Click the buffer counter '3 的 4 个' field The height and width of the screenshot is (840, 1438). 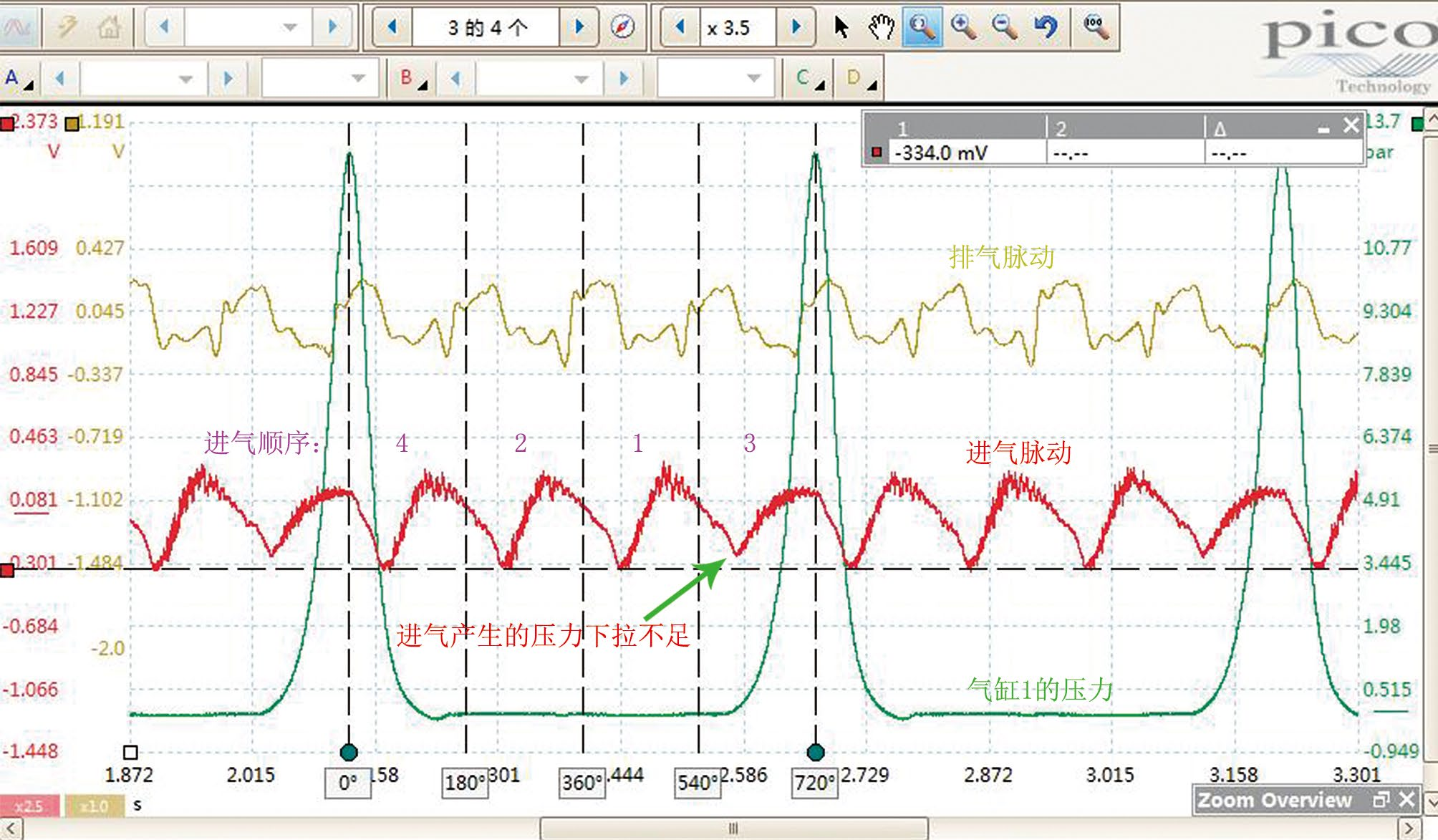487,27
